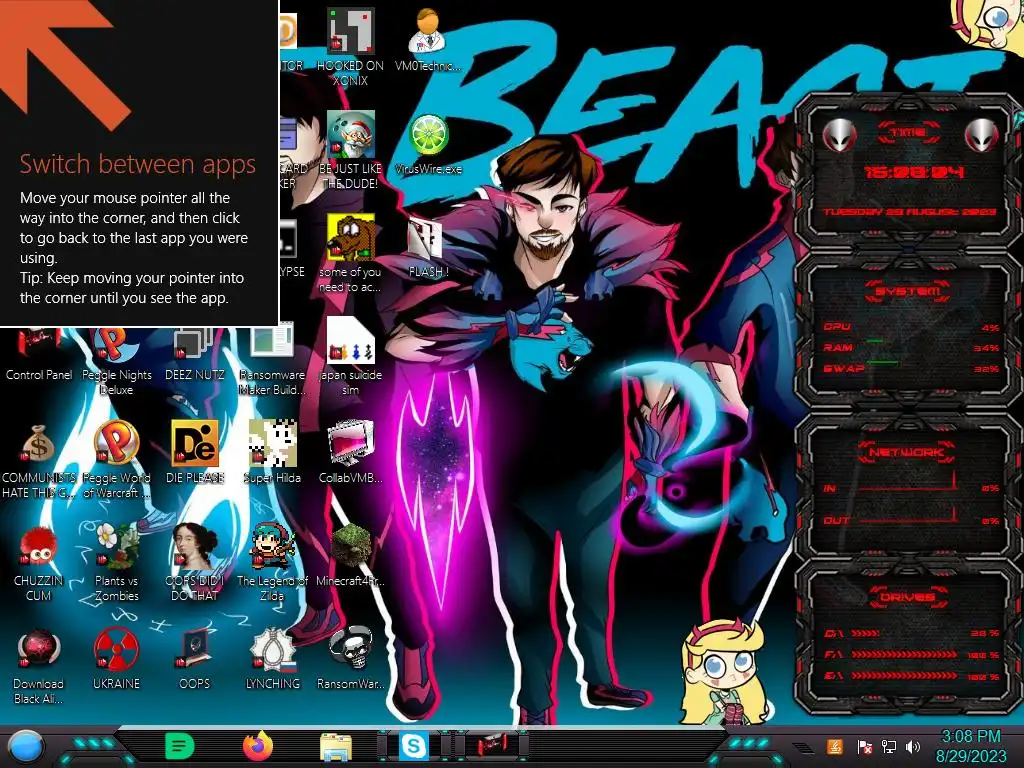Click the 'some of you need to ac...' dog icon
This screenshot has height=768, width=1024.
click(350, 238)
